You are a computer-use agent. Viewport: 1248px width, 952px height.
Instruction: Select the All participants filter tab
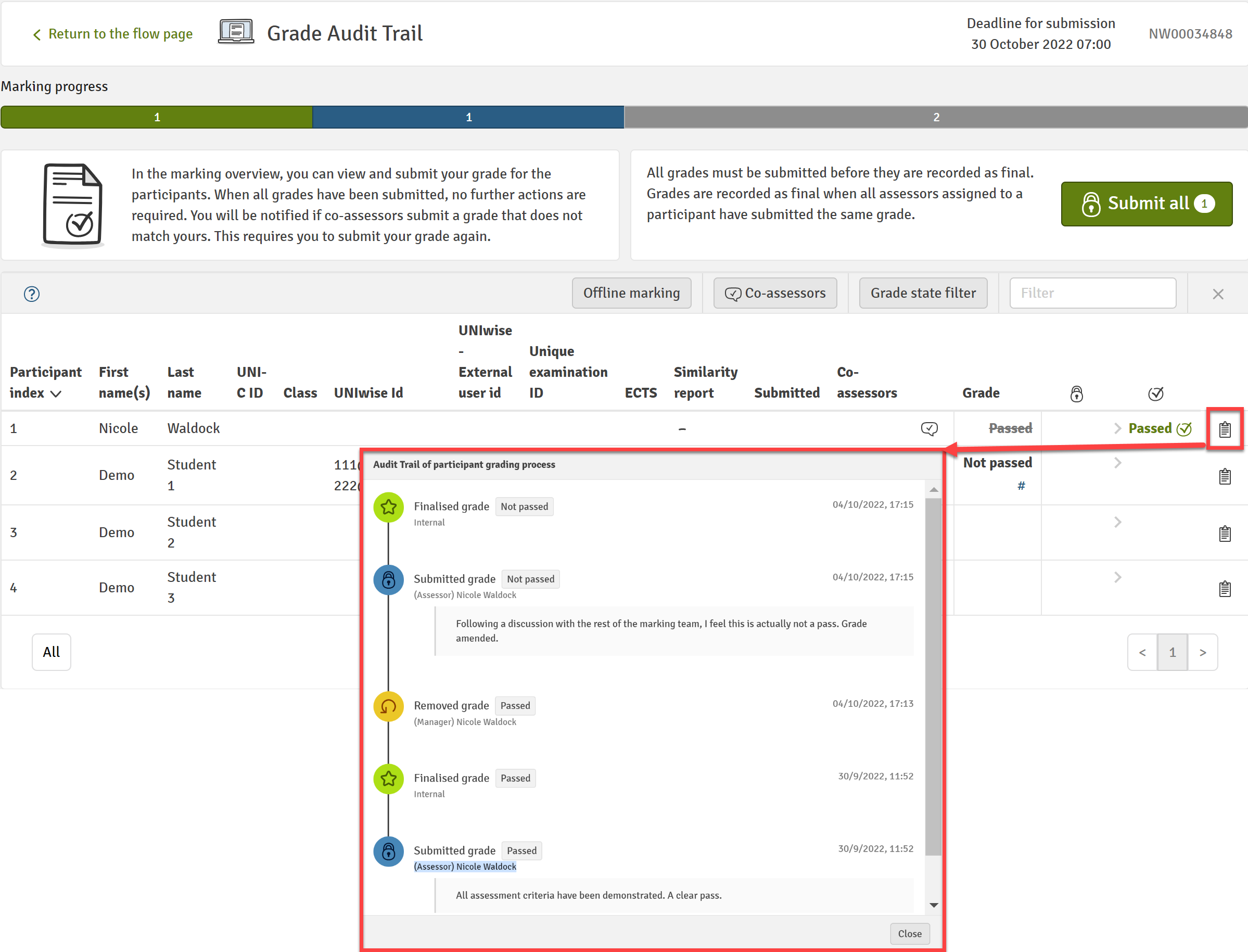click(50, 652)
